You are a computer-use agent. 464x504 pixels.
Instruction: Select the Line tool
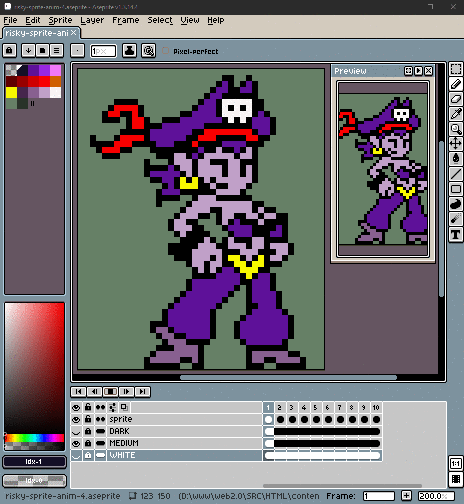coord(456,174)
